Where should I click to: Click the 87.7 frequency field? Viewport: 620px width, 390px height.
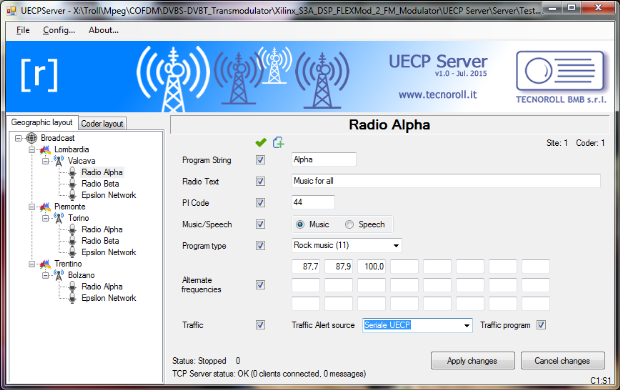[x=306, y=267]
